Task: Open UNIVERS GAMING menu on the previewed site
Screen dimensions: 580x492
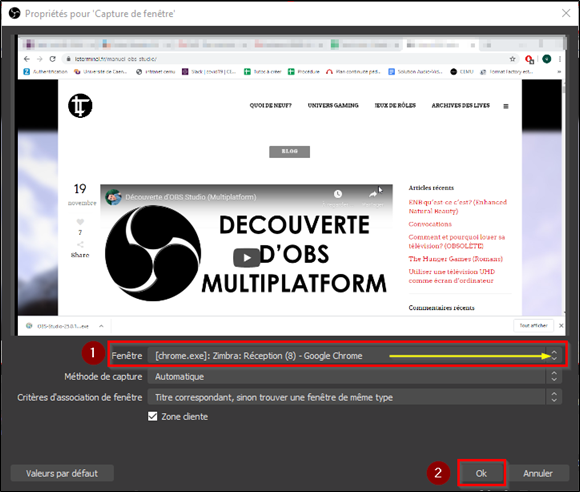Action: (x=333, y=105)
